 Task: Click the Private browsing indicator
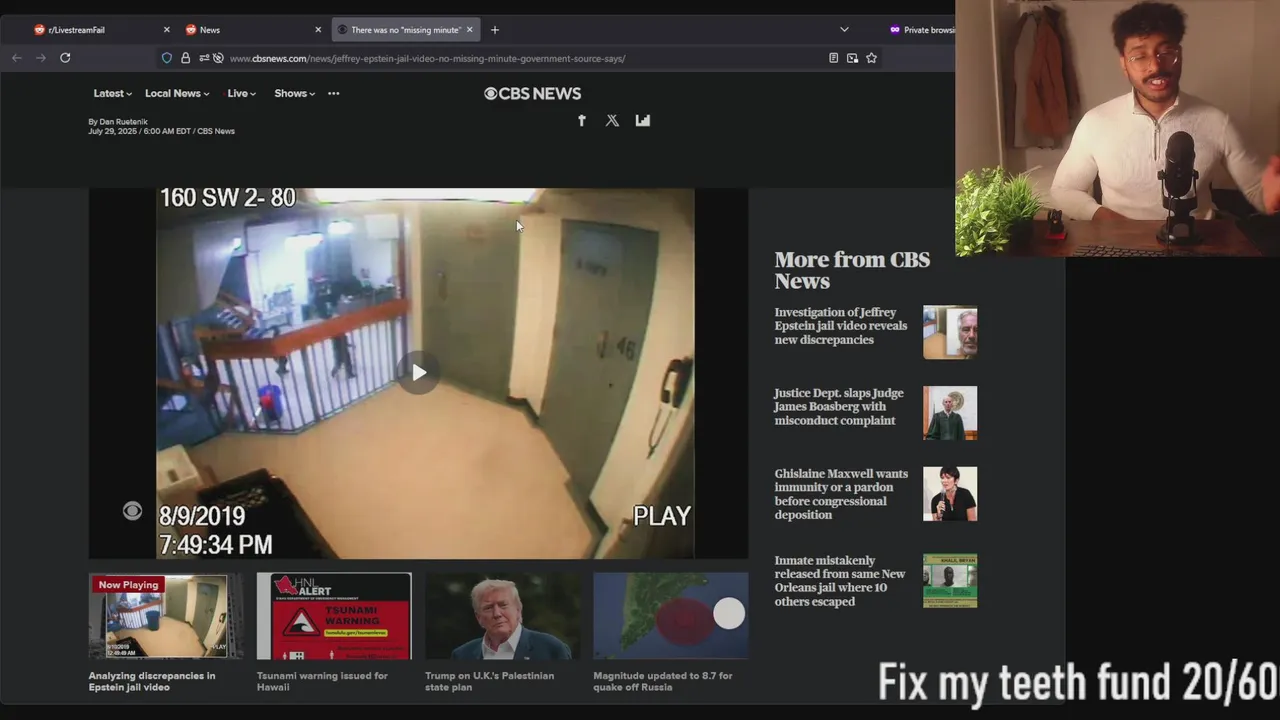[922, 30]
